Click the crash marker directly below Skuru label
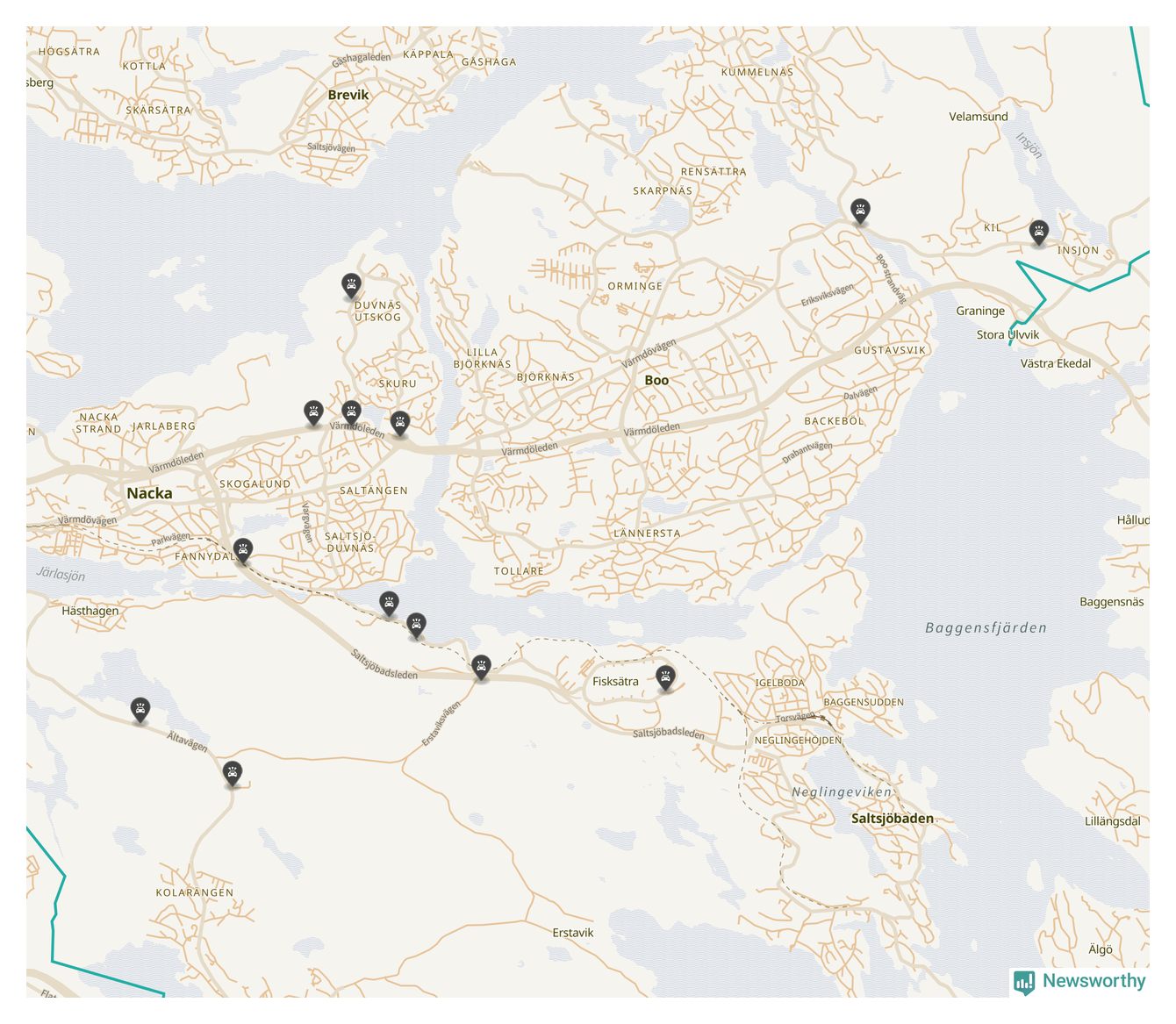Image resolution: width=1176 pixels, height=1024 pixels. [400, 422]
